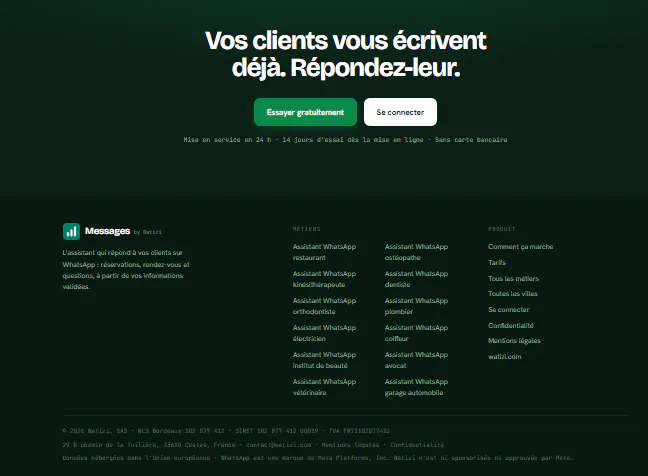
Task: Open Assistant WhatsApp orthodontiste link
Action: [324, 306]
